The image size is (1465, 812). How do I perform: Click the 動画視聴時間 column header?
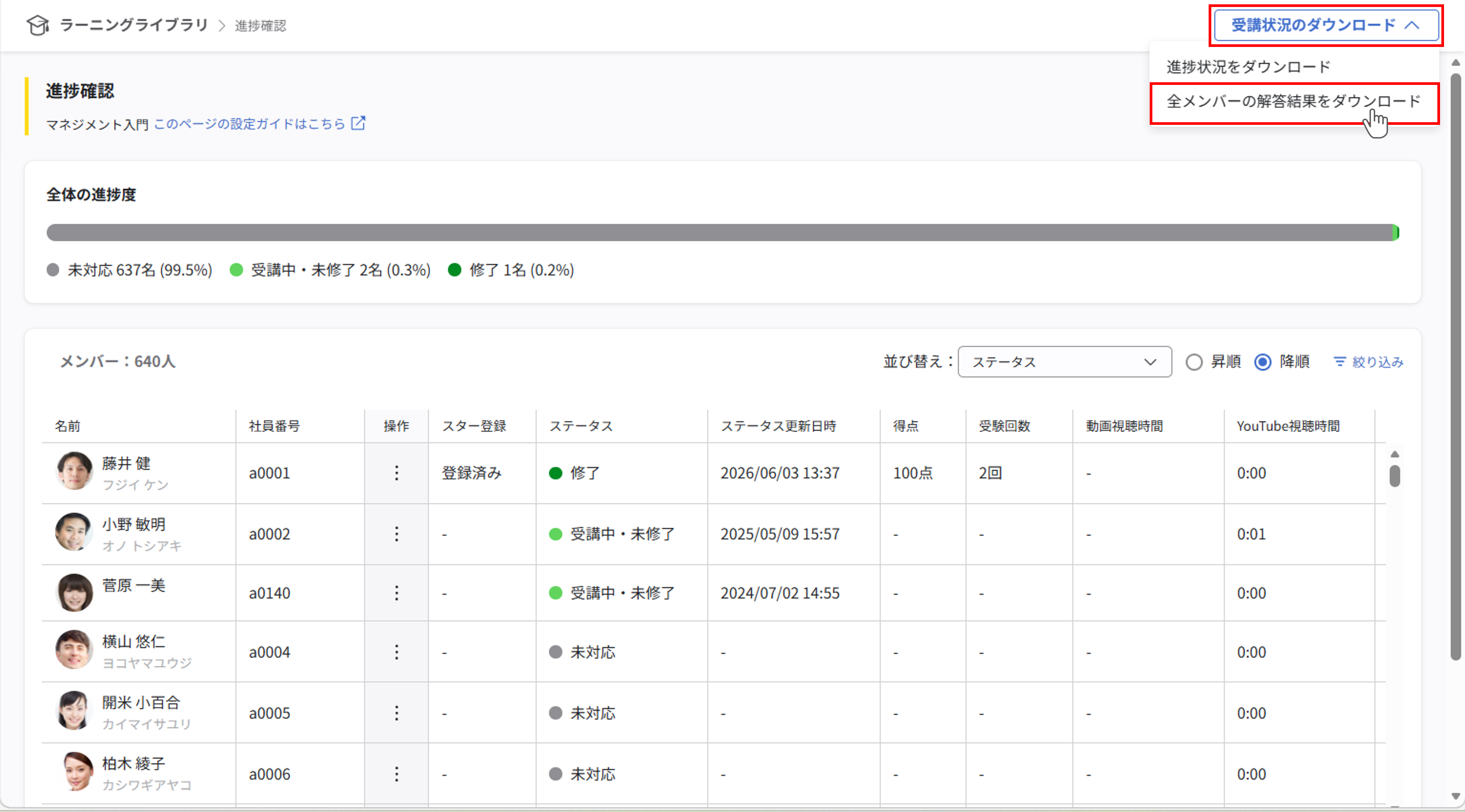(1124, 426)
